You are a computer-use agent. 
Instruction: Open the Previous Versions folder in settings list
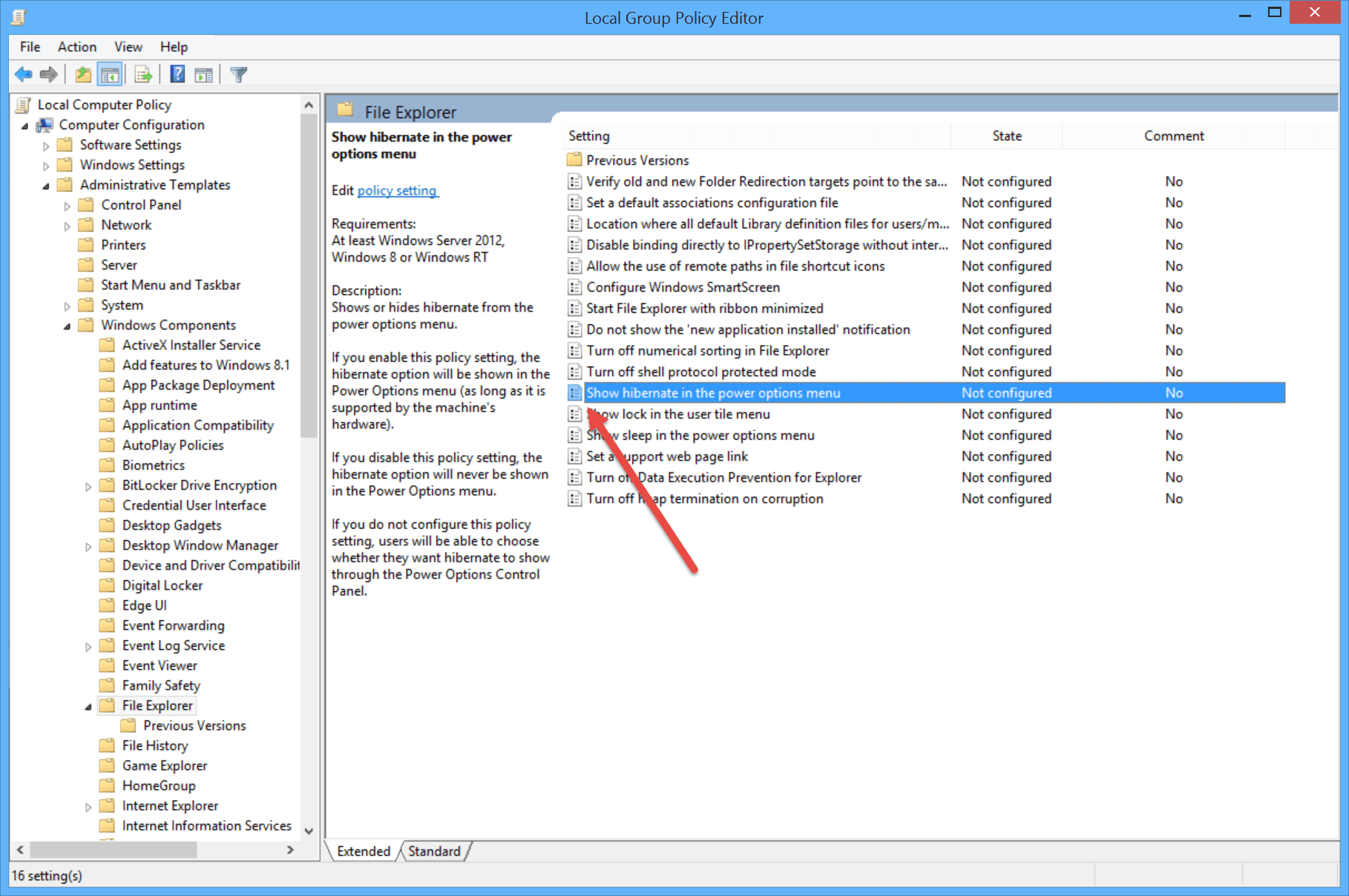[637, 160]
